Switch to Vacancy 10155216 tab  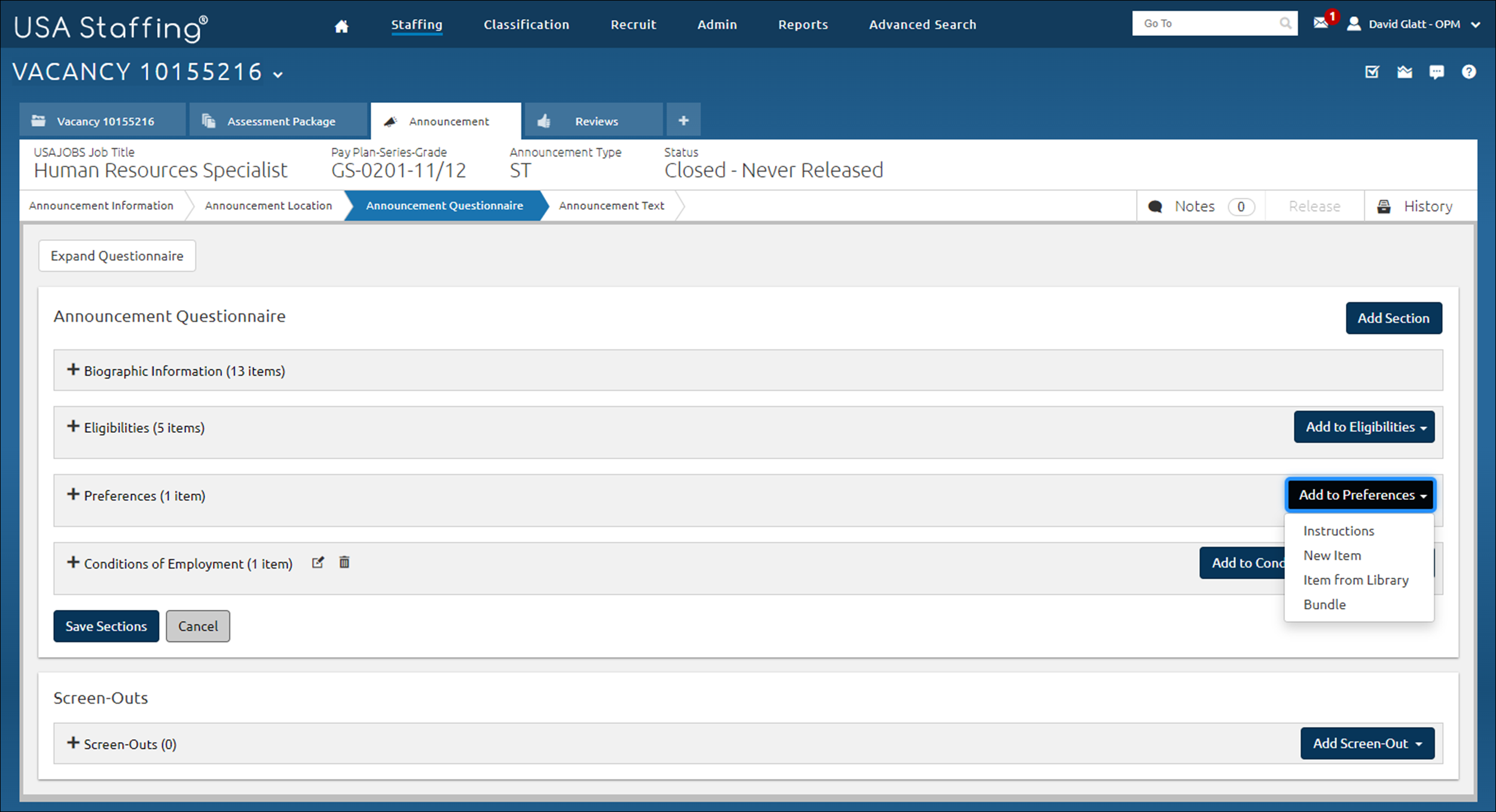[x=102, y=120]
